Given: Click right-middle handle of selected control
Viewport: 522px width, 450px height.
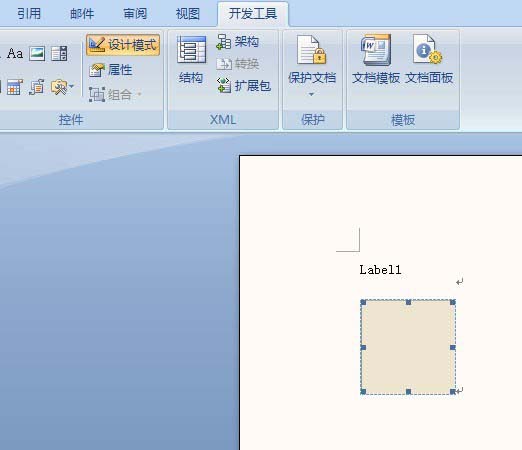Looking at the screenshot, I should point(453,347).
